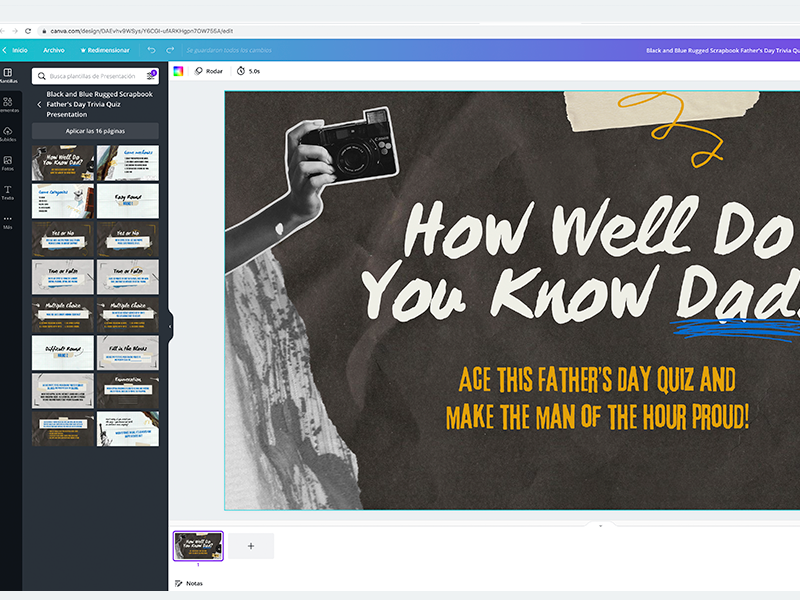800x600 pixels.
Task: Click the Redo arrow in the top bar
Action: pos(170,49)
